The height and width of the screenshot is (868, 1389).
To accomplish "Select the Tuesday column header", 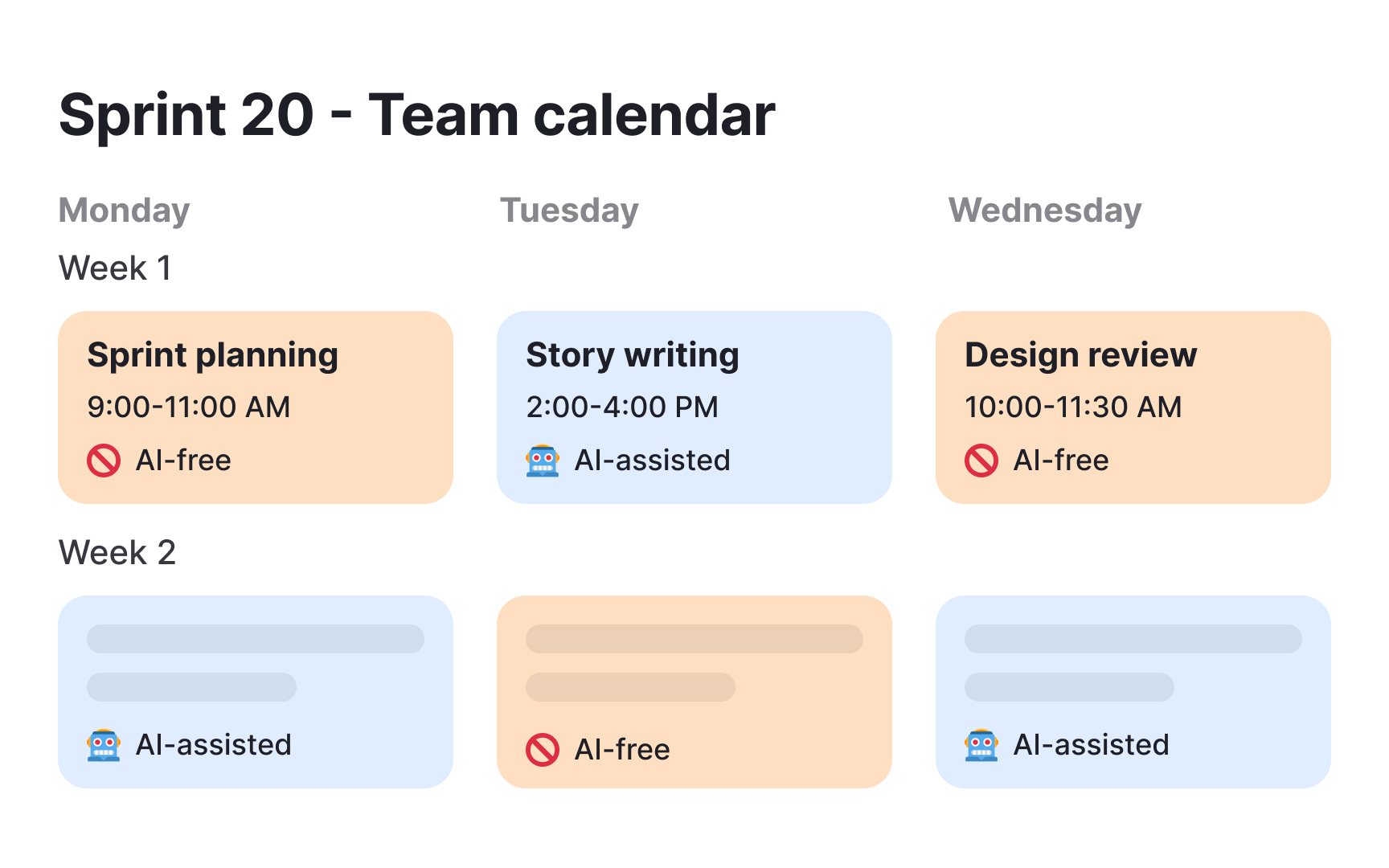I will pos(569,211).
